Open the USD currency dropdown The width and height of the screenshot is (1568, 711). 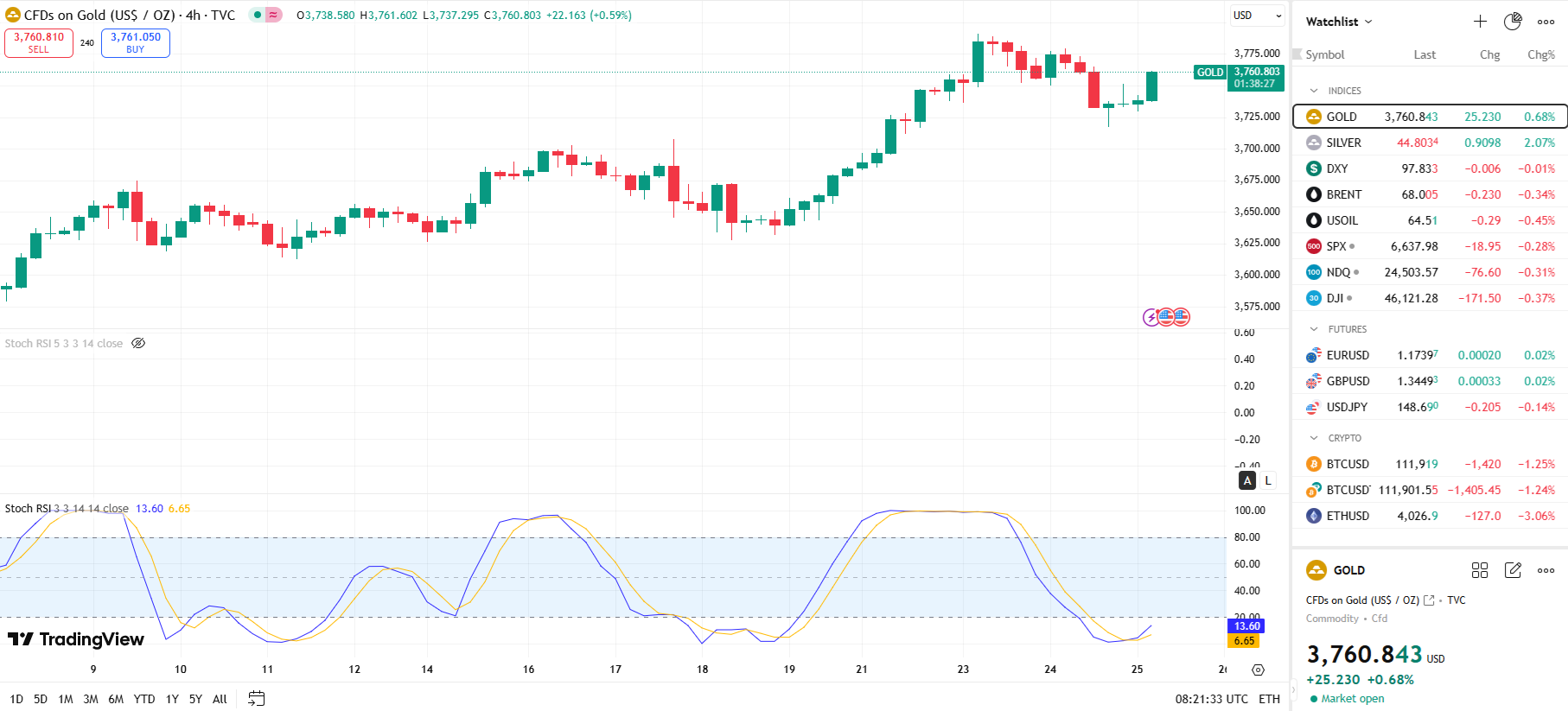[1257, 16]
